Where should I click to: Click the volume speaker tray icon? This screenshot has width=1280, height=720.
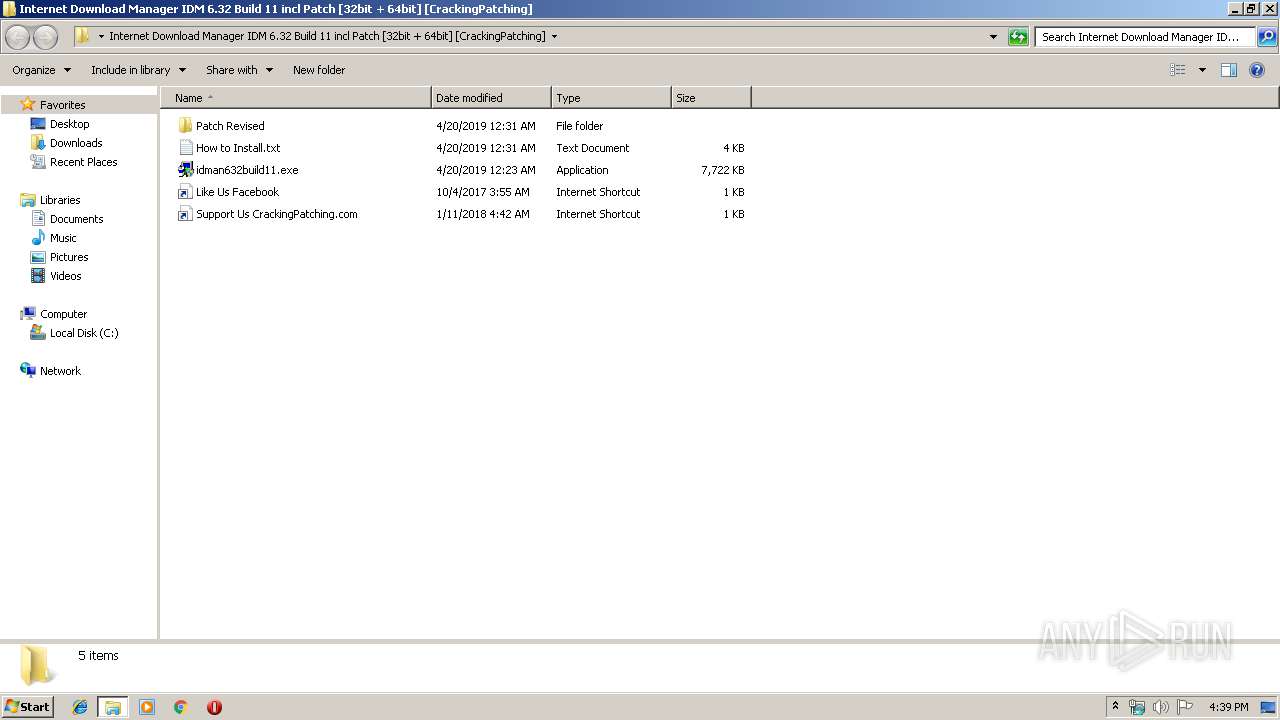click(1160, 707)
